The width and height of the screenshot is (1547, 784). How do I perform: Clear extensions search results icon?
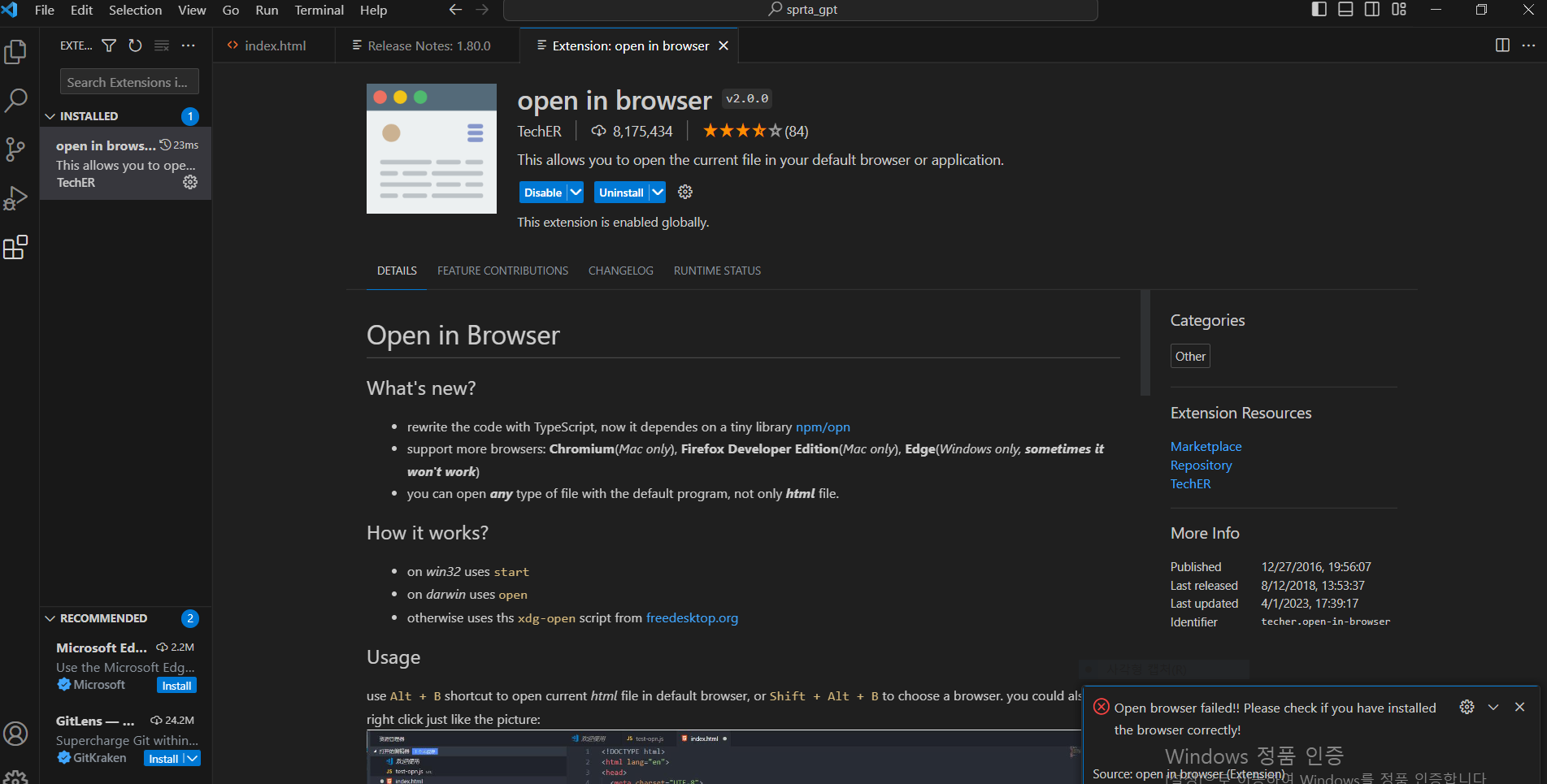(162, 45)
